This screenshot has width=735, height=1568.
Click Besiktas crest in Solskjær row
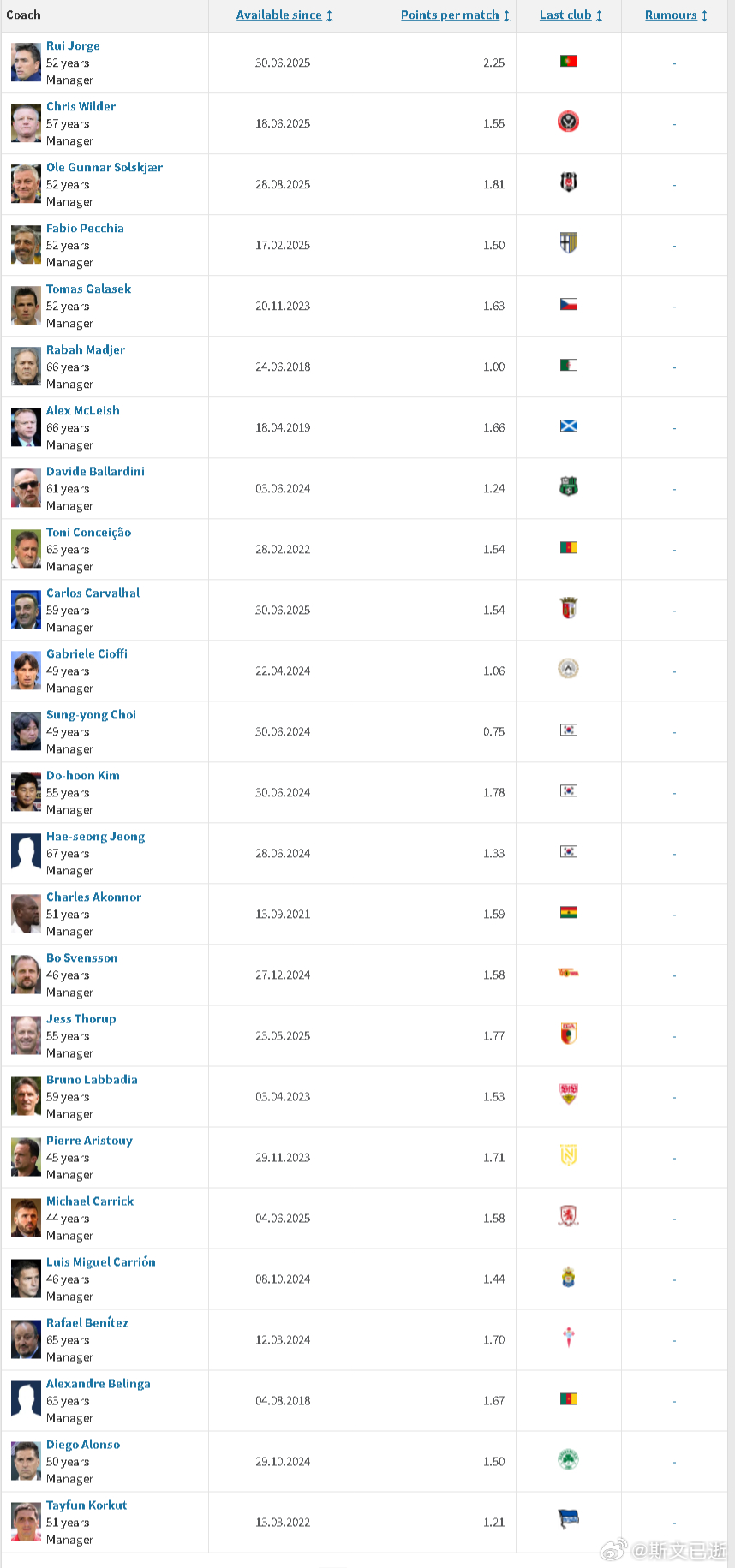pyautogui.click(x=568, y=182)
